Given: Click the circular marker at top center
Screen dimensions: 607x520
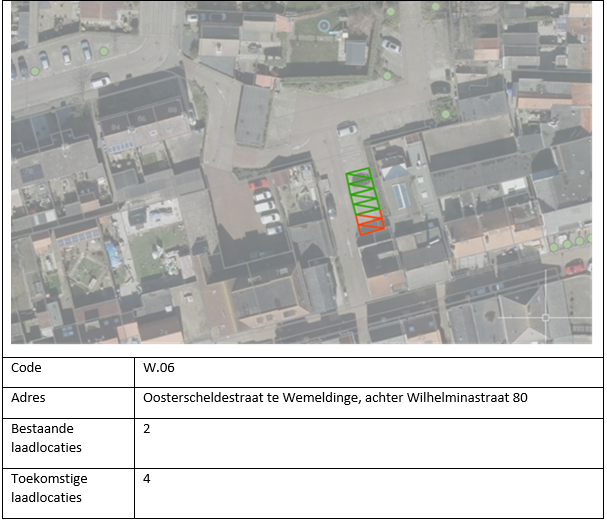Looking at the screenshot, I should (323, 25).
